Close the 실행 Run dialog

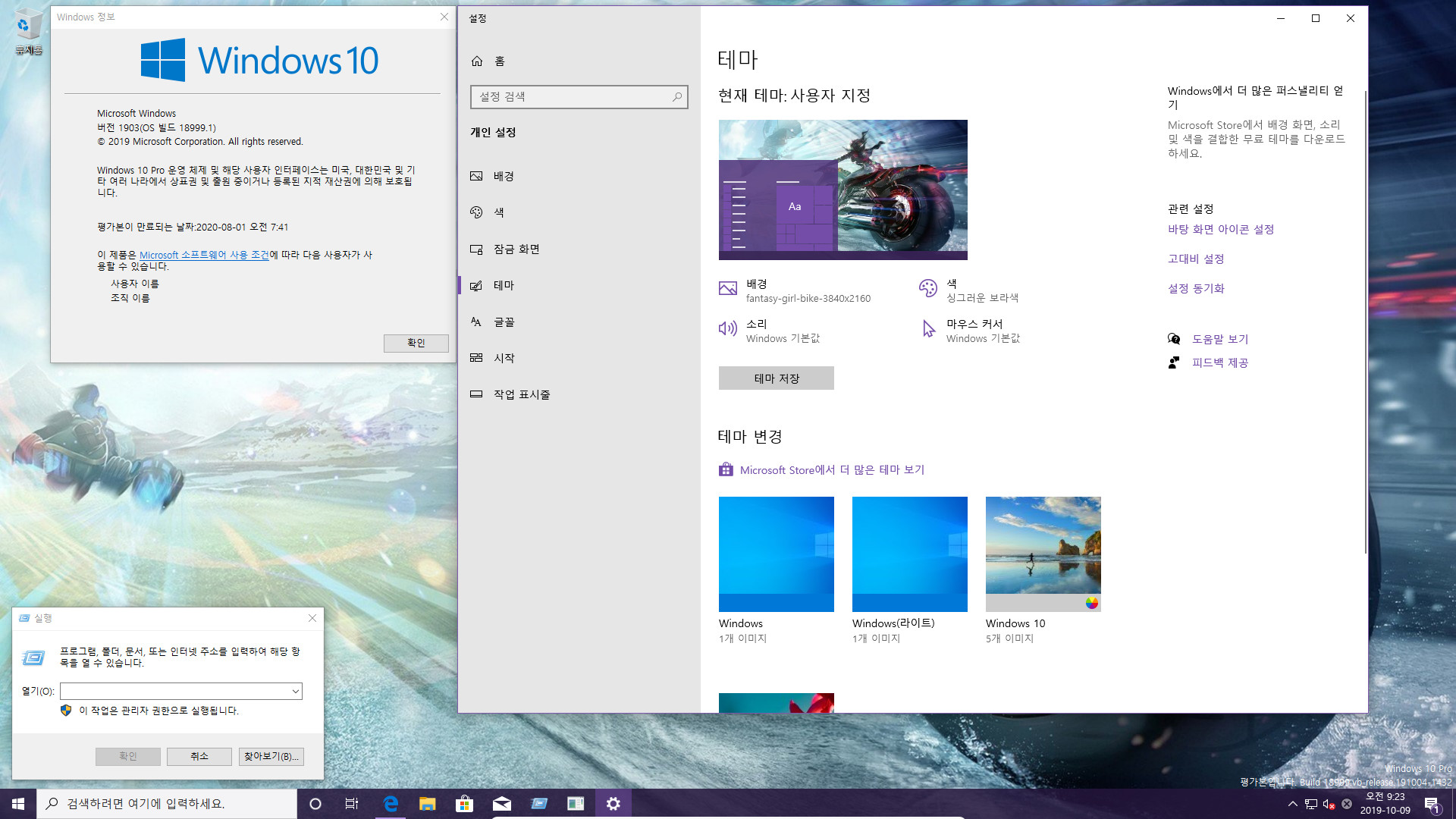(x=312, y=618)
